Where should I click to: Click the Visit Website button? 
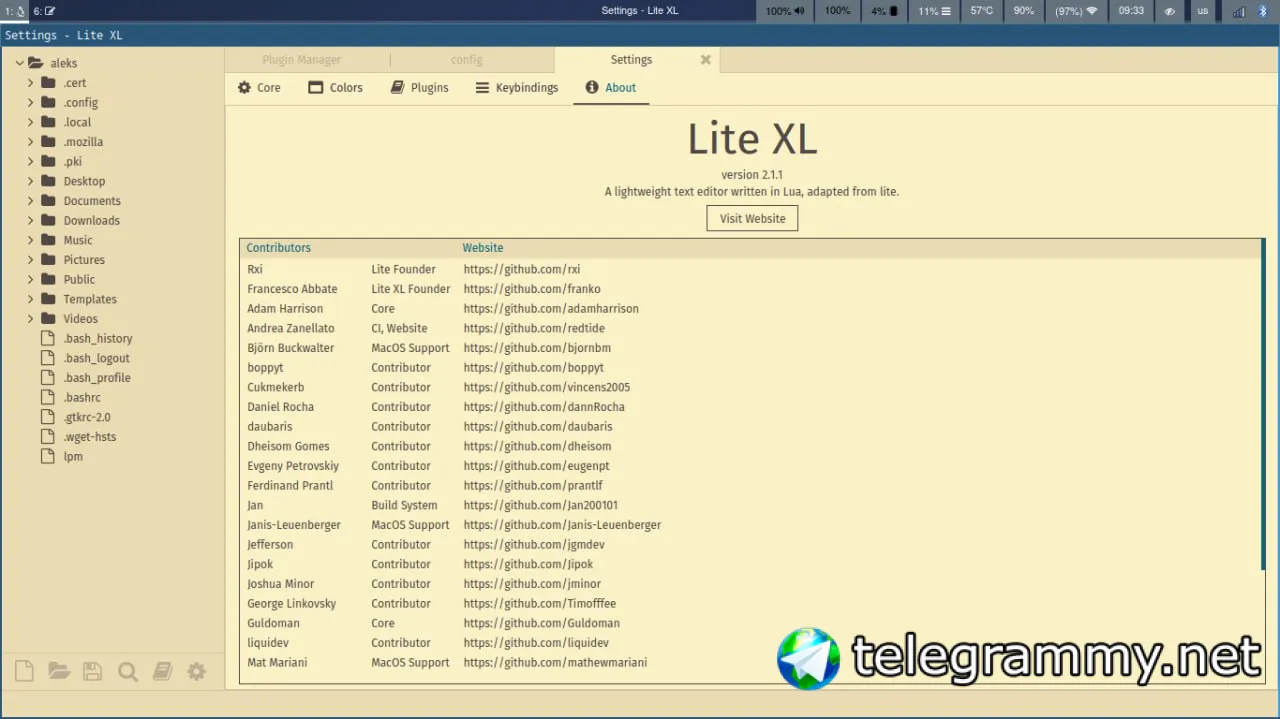[752, 218]
